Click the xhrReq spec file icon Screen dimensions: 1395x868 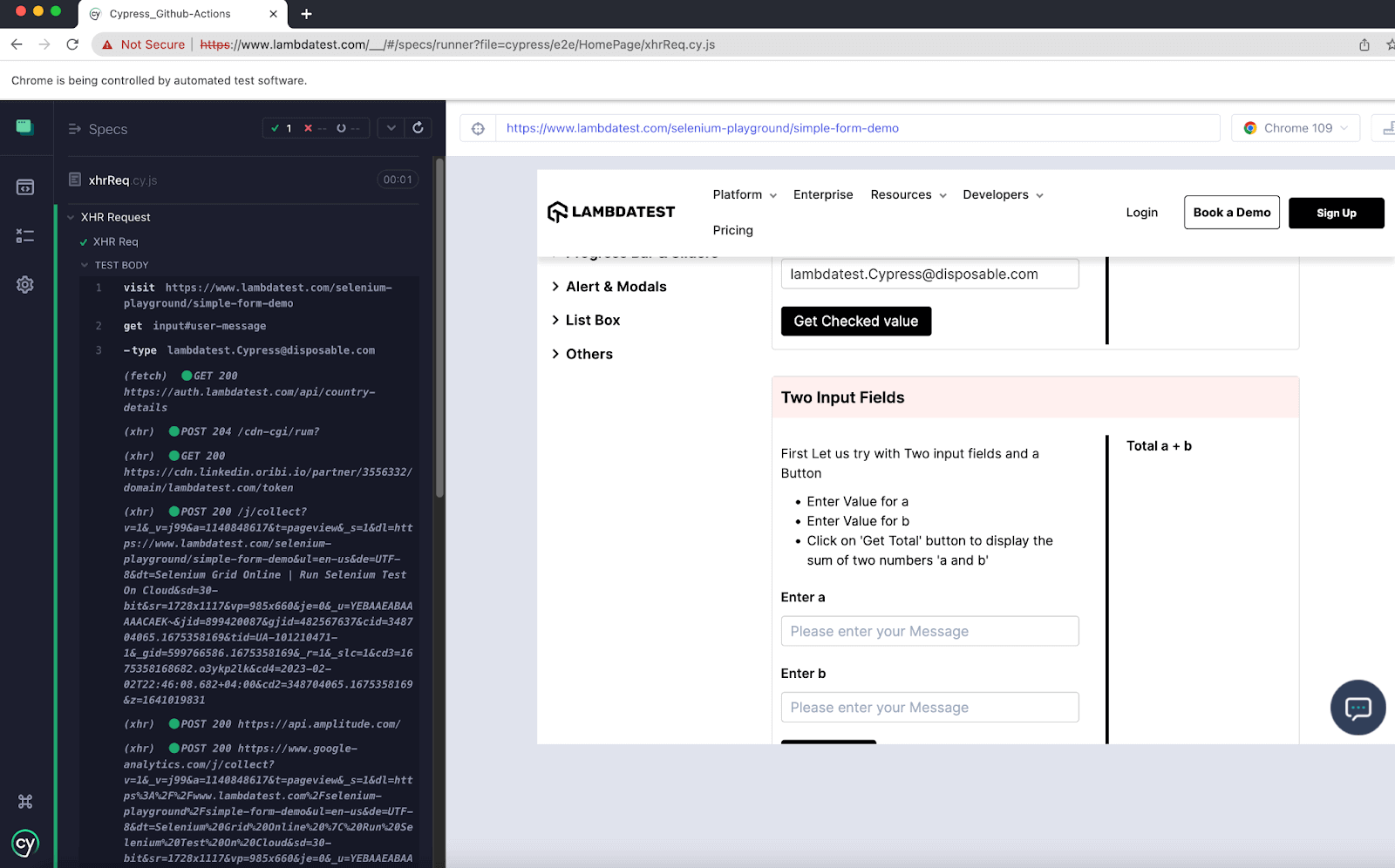click(75, 180)
